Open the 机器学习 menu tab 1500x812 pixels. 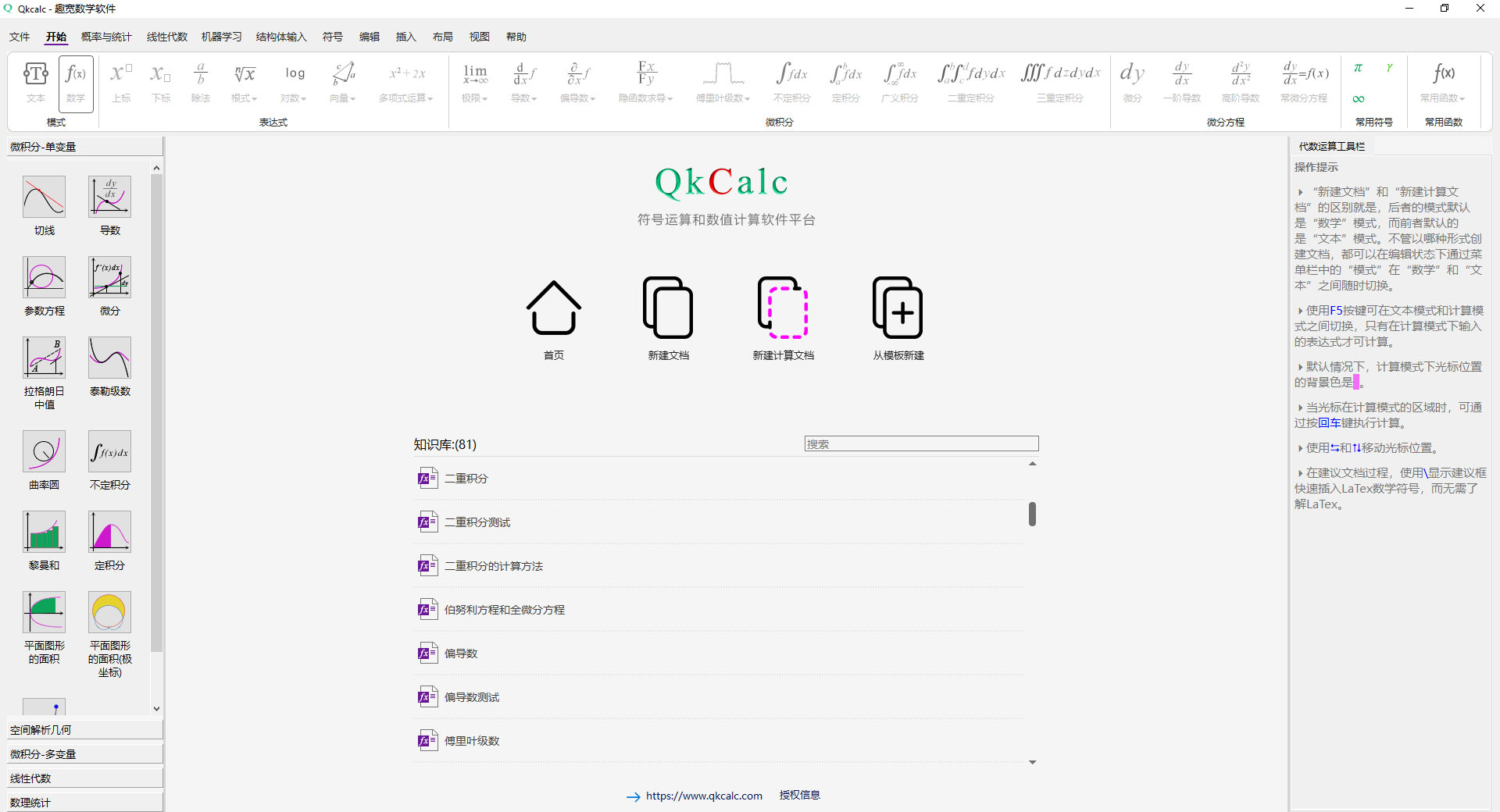coord(221,37)
